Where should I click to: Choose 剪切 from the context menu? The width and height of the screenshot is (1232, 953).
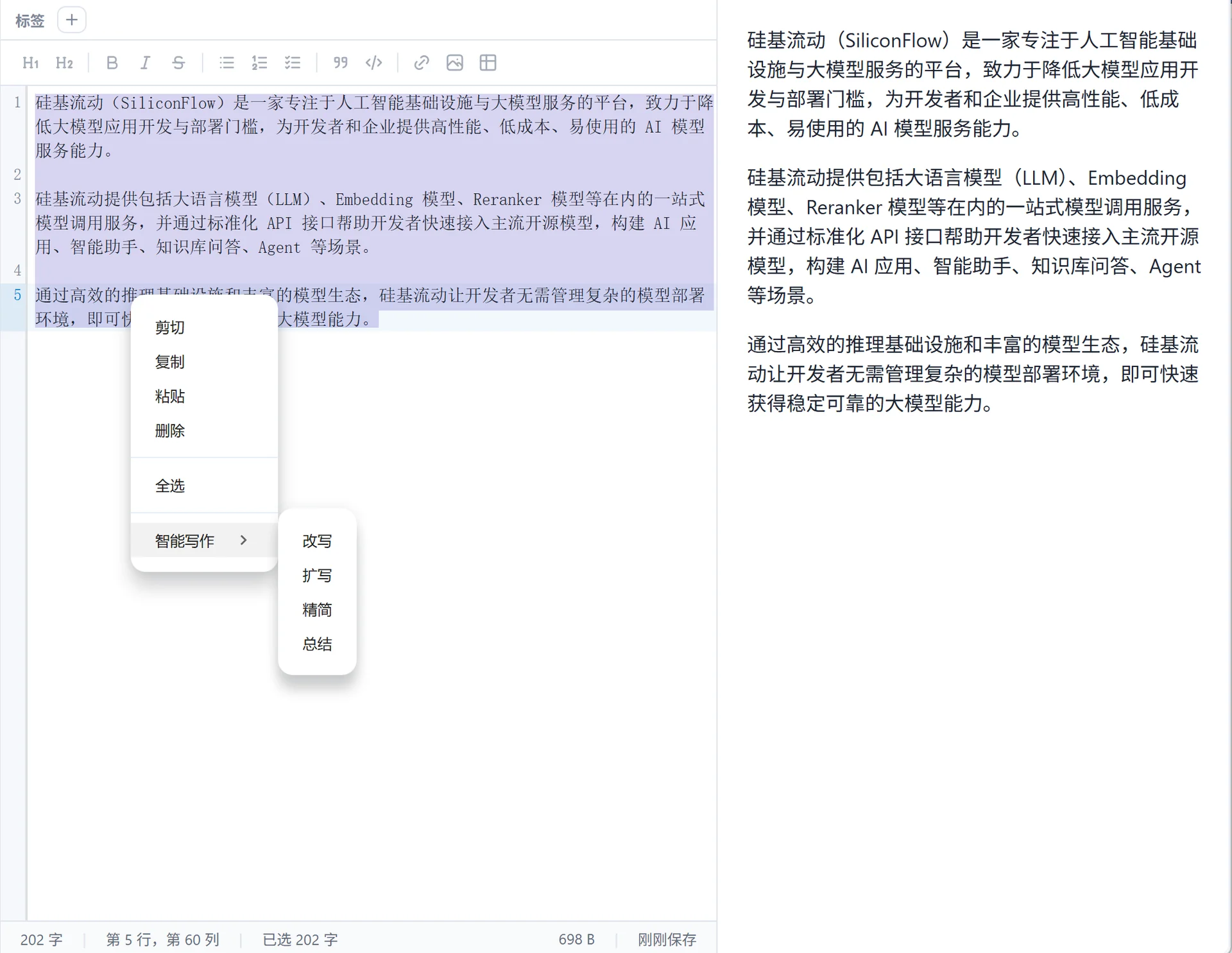click(204, 327)
